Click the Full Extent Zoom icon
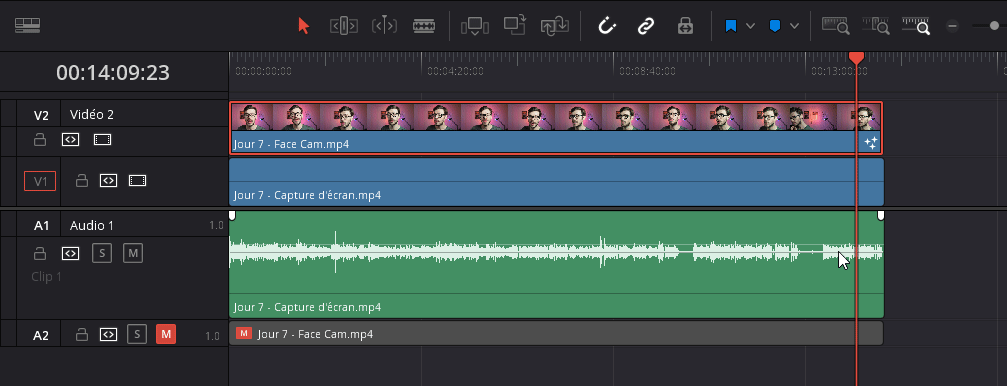 coord(836,26)
